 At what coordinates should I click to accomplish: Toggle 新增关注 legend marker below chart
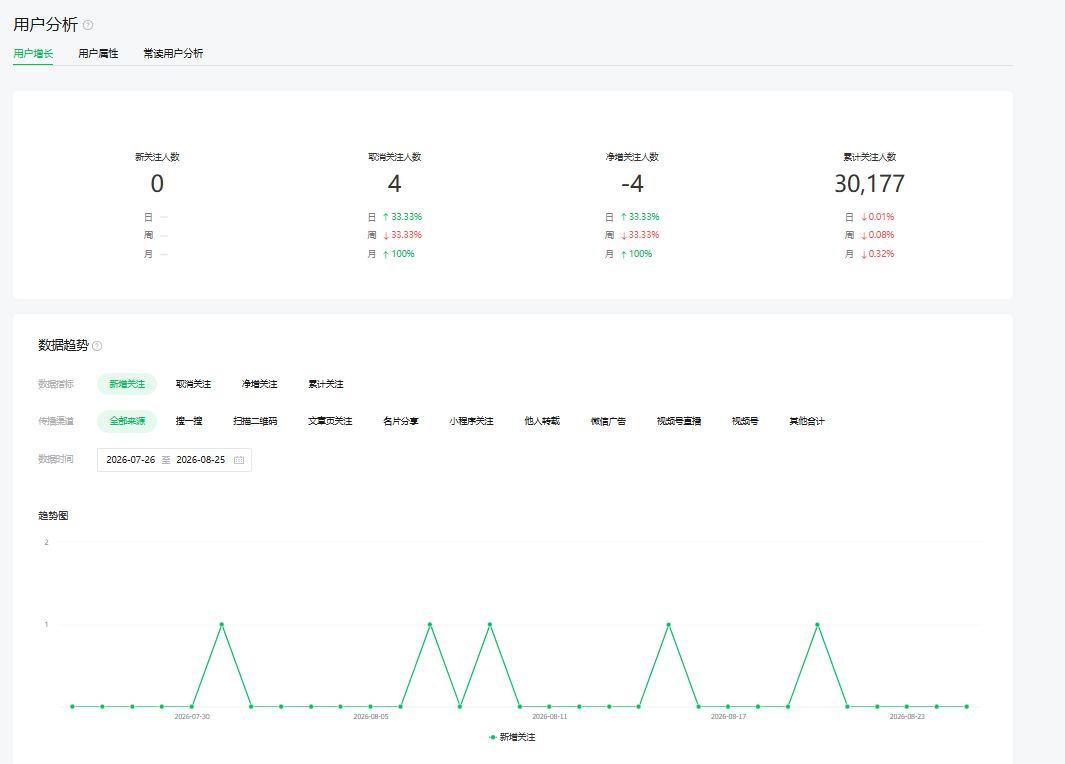point(492,737)
